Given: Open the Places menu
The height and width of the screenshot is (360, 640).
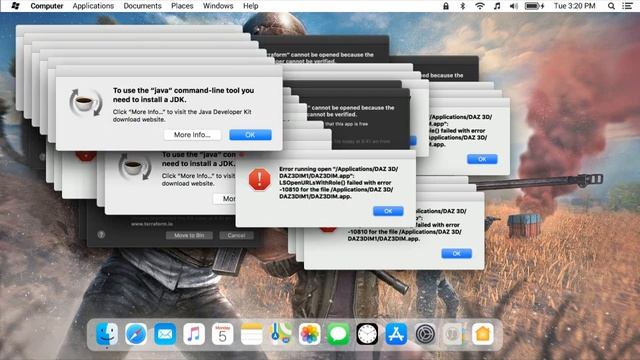Looking at the screenshot, I should coord(182,6).
